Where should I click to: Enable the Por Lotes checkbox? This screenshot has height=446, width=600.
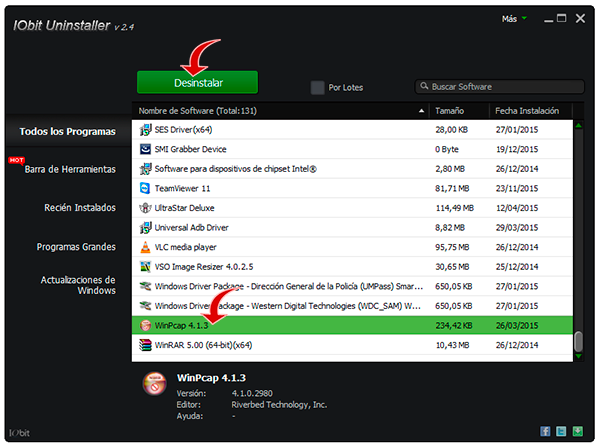tap(318, 87)
